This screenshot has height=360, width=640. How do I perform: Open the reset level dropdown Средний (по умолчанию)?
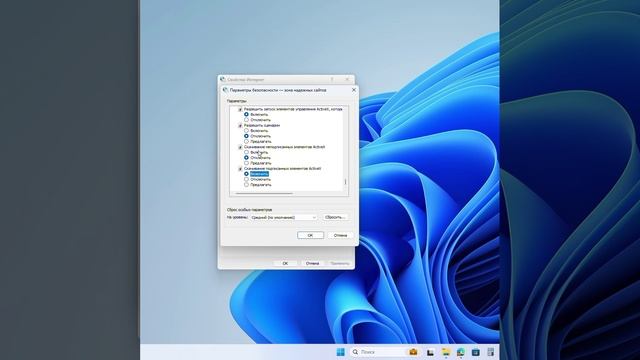[284, 218]
